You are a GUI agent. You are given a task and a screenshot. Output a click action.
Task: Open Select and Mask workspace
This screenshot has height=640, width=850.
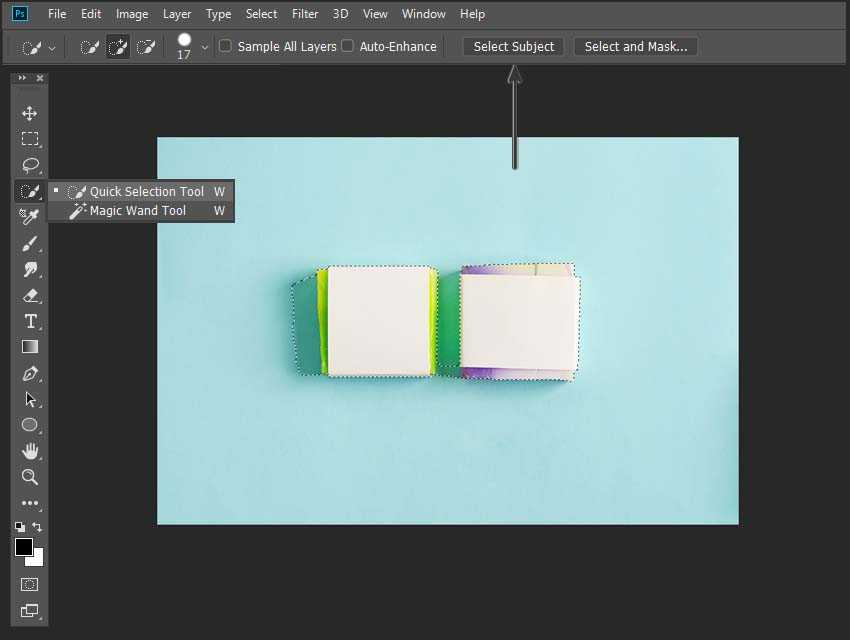[x=635, y=46]
